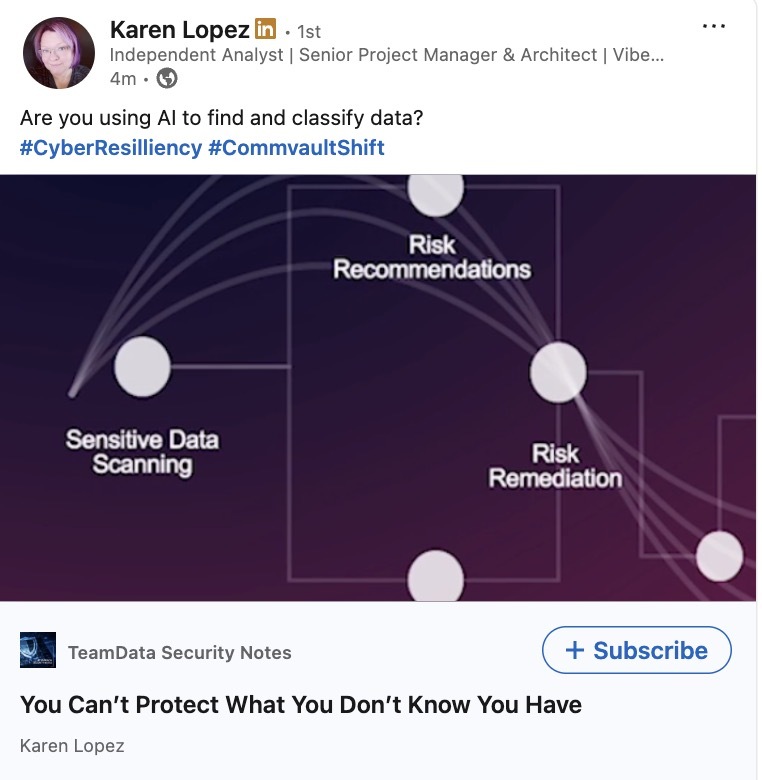Click the TeamData Security Notes newsletter logo
762x780 pixels.
tap(38, 651)
